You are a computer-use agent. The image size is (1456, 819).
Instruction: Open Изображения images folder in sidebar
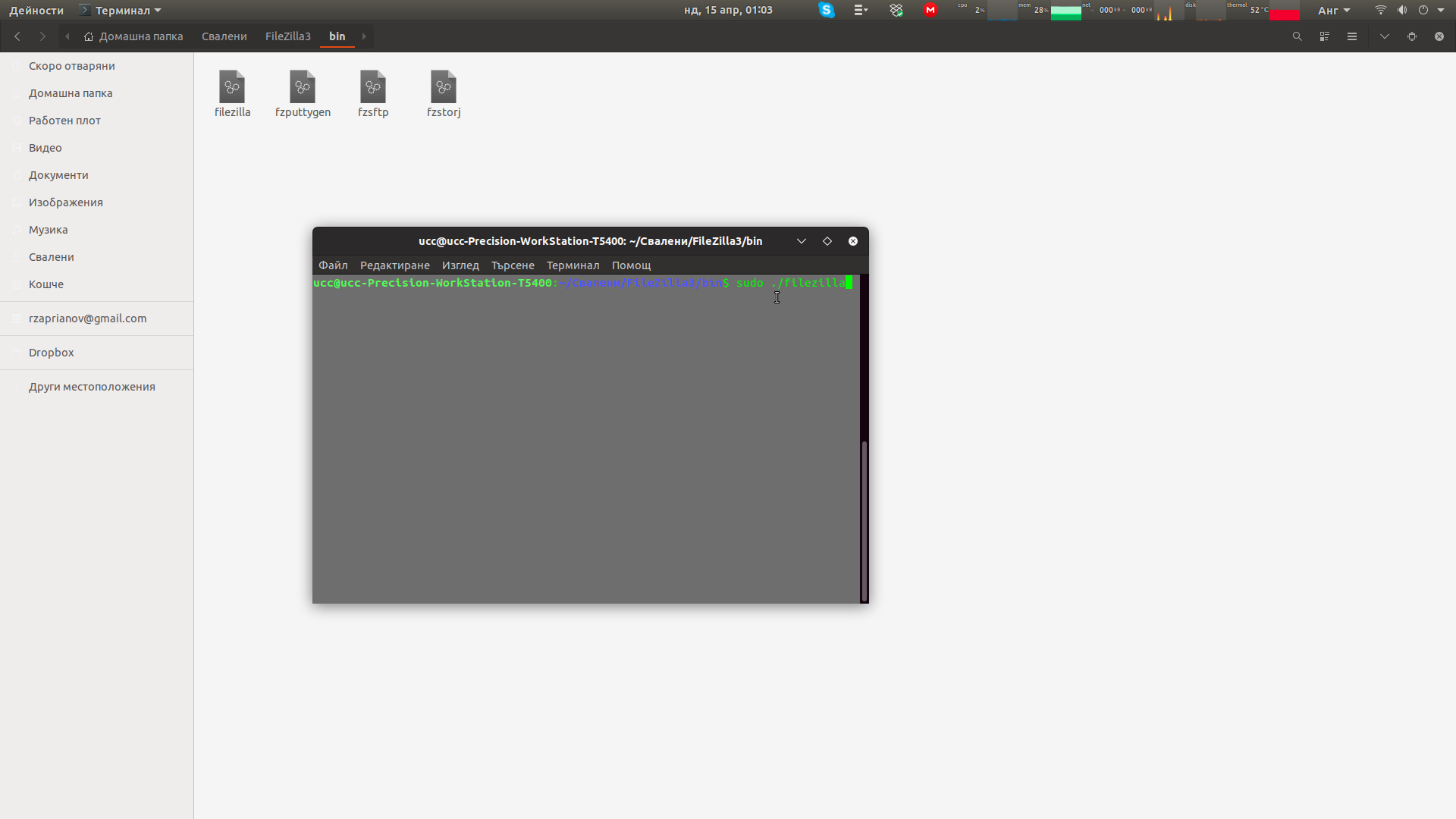point(66,202)
